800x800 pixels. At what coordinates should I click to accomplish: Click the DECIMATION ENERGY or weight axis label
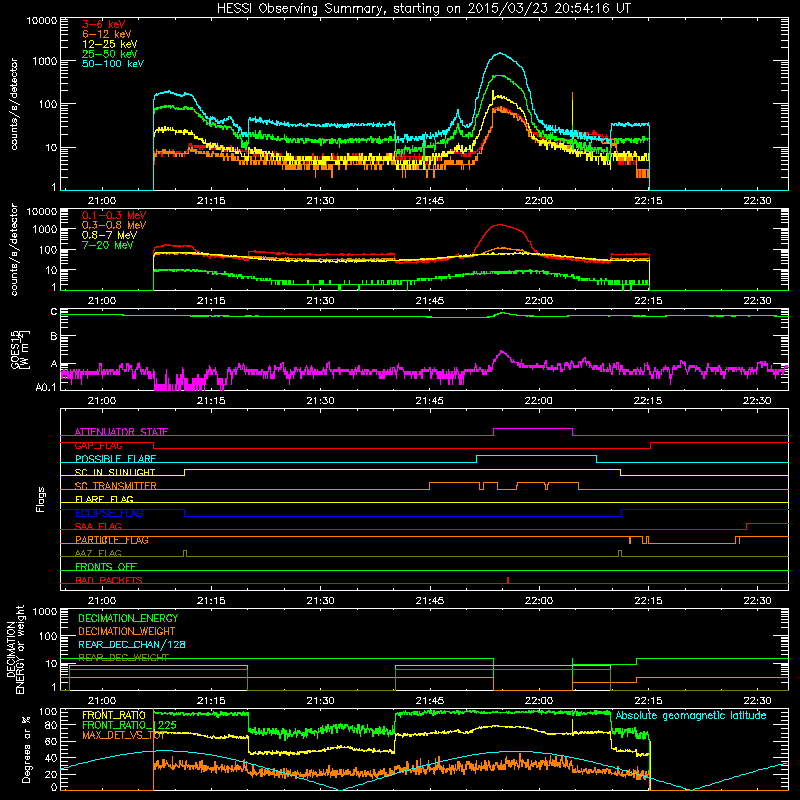15,650
